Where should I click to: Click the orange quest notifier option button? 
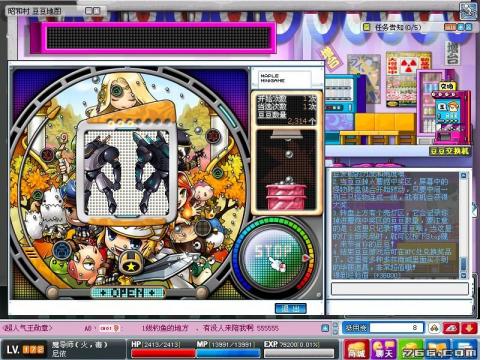tap(450, 27)
